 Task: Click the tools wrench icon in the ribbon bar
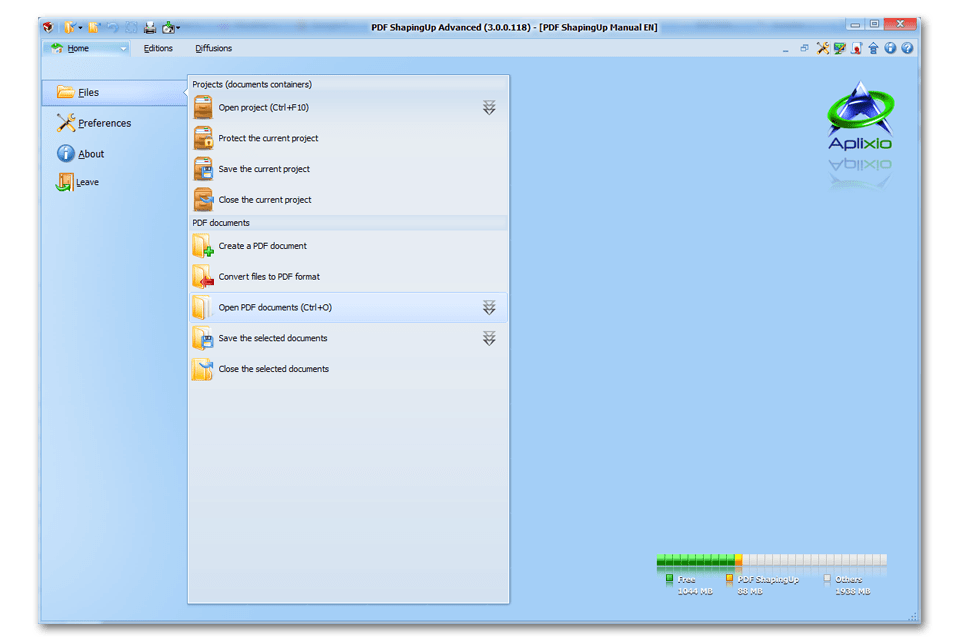click(823, 48)
